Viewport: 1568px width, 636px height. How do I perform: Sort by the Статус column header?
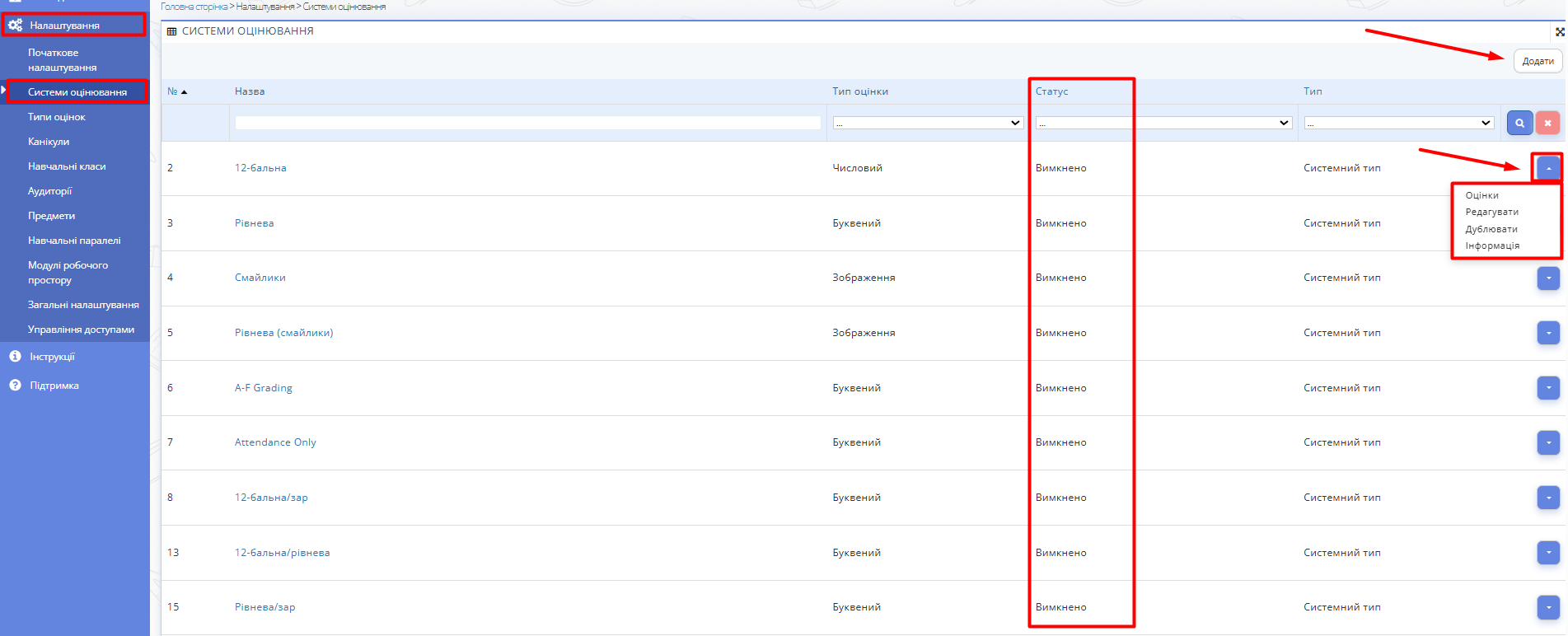1051,91
